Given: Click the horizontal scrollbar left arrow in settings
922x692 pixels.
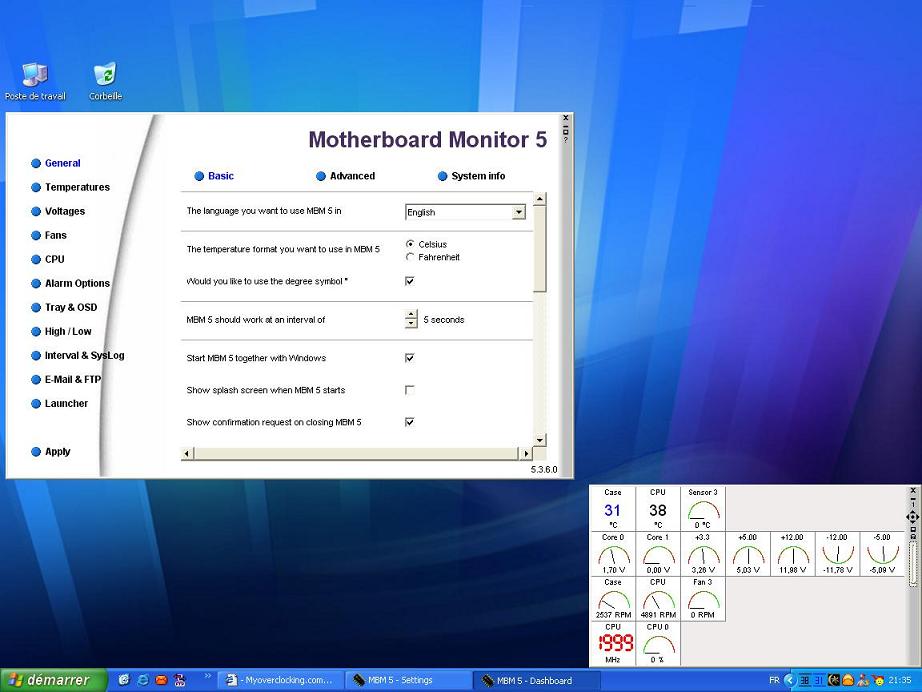Looking at the screenshot, I should click(187, 453).
